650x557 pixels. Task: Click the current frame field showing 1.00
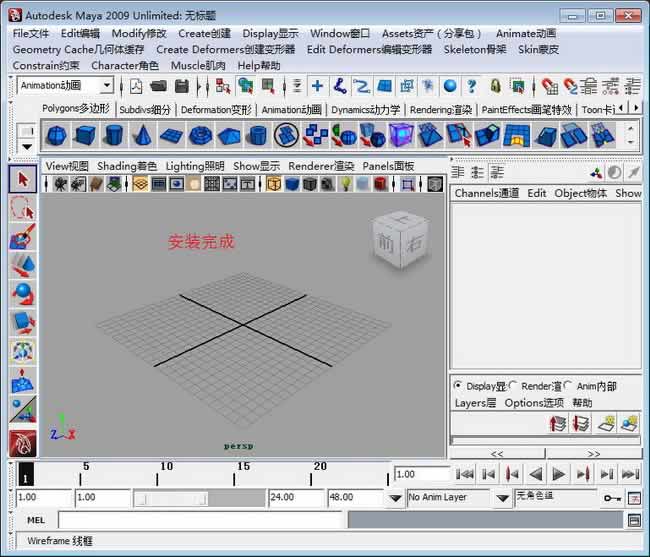click(x=422, y=474)
